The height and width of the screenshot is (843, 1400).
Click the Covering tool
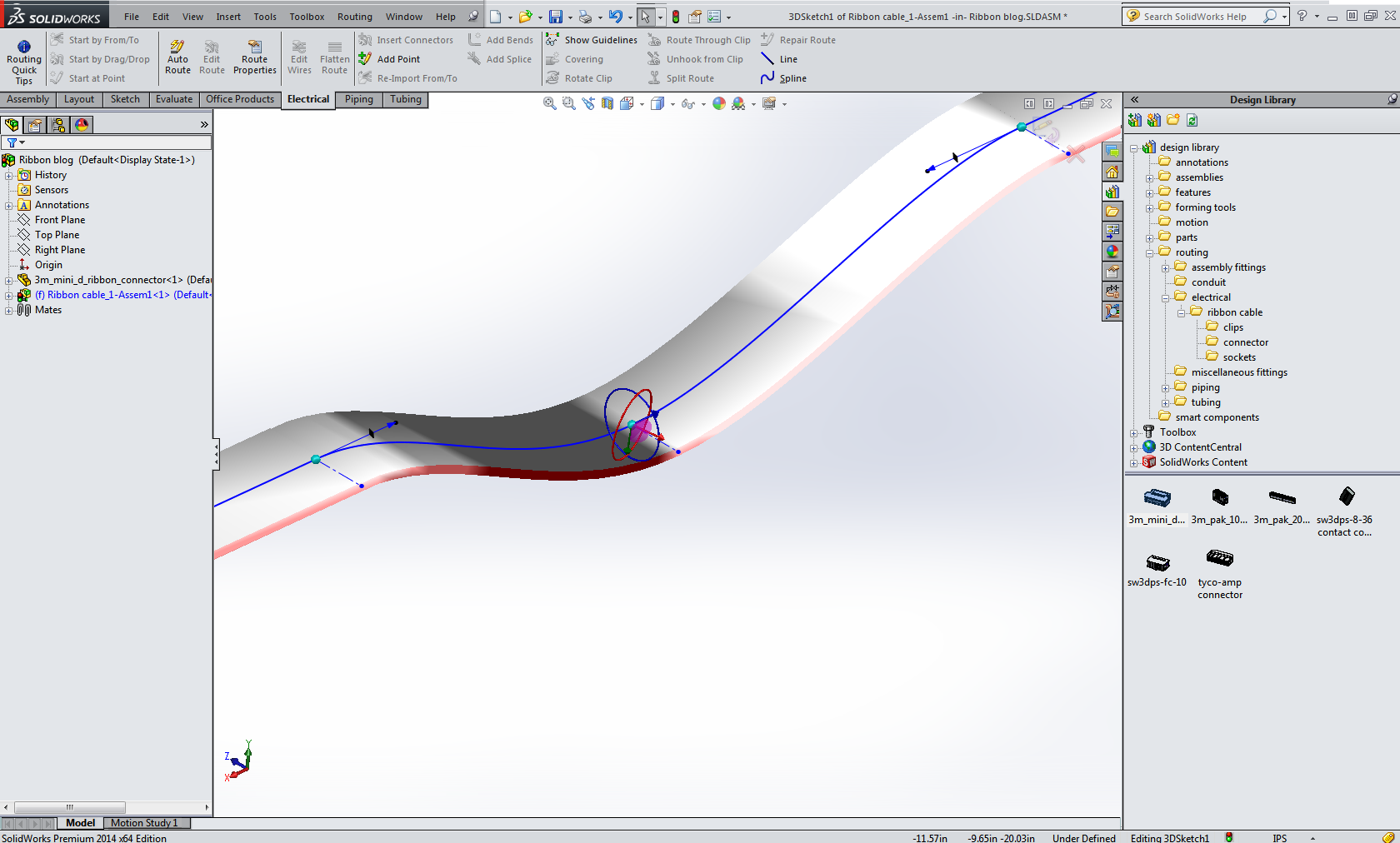tap(574, 59)
